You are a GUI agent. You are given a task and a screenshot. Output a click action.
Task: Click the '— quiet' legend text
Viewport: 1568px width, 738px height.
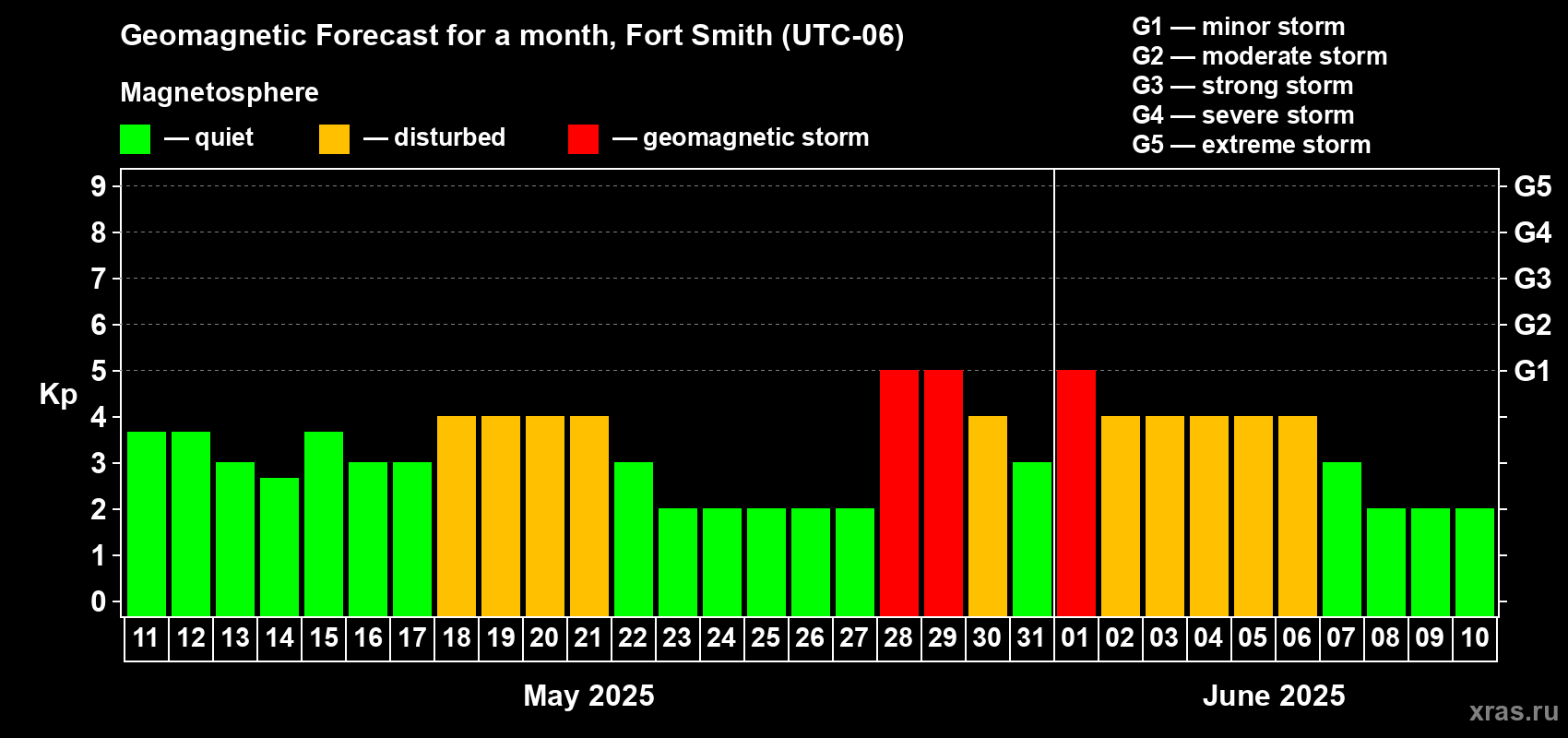(x=208, y=137)
